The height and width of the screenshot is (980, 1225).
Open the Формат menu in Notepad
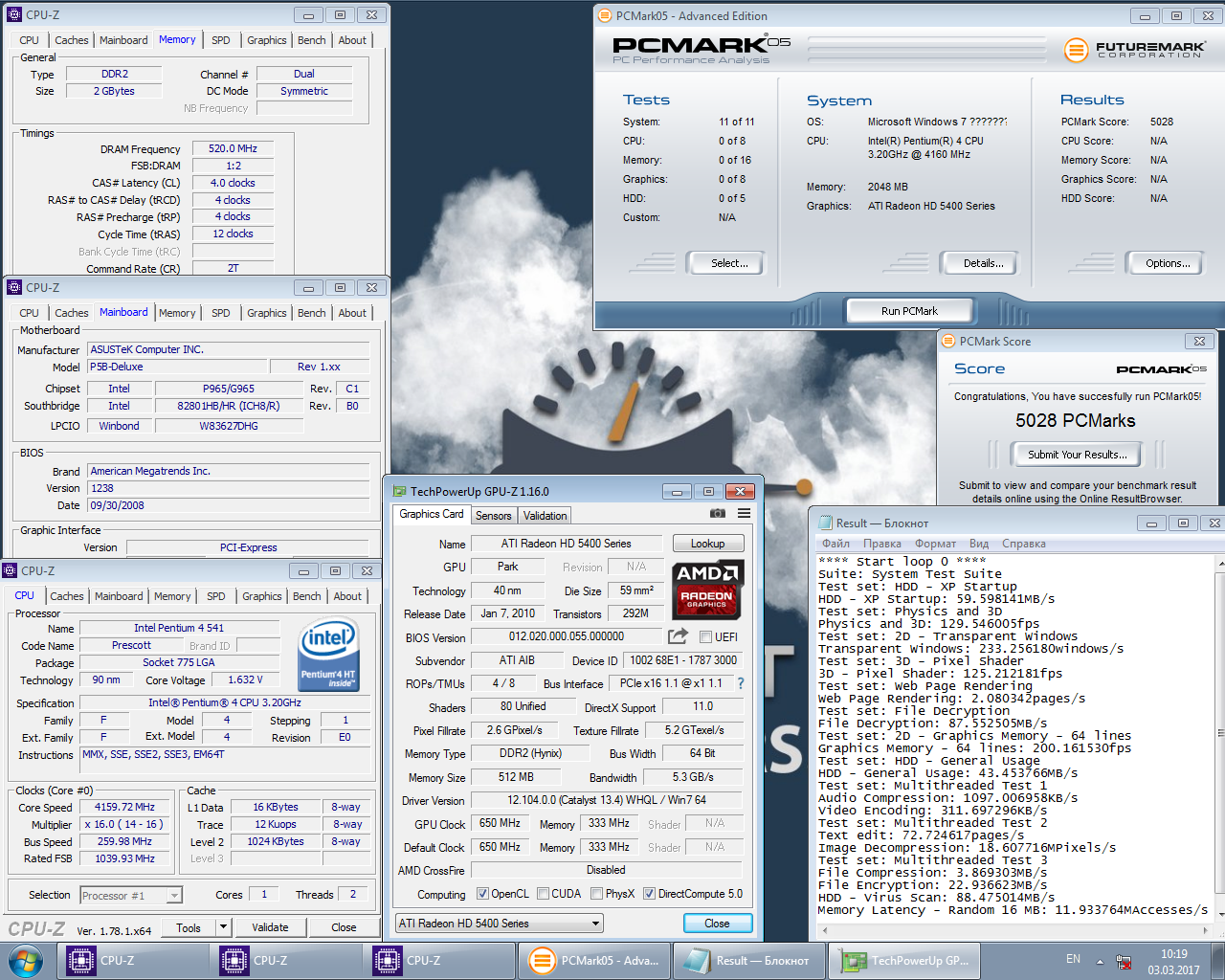point(935,544)
